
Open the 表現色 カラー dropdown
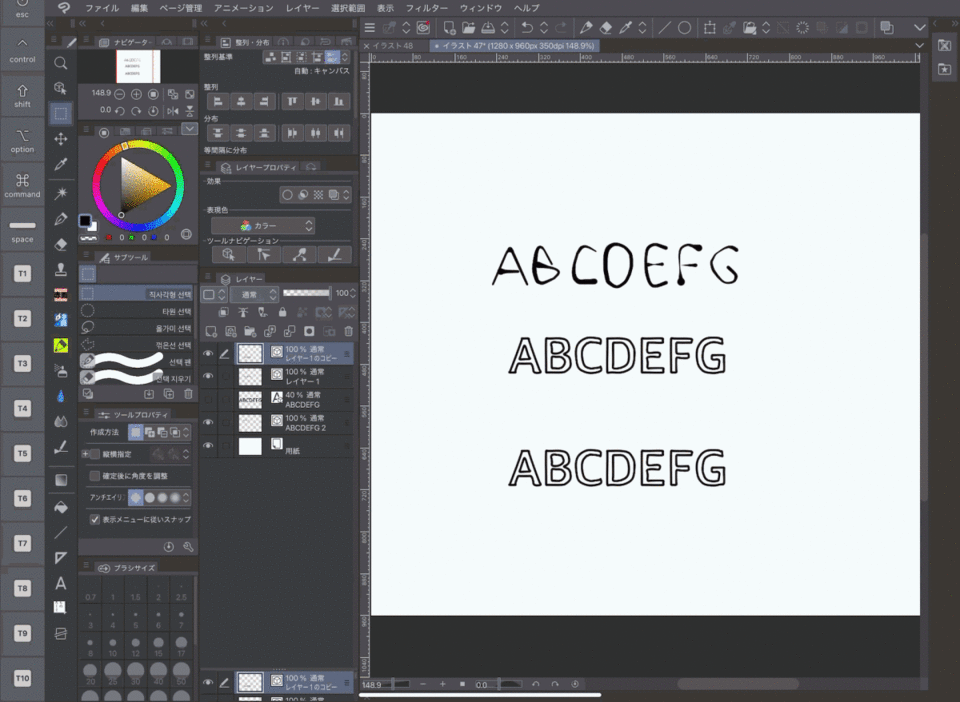pos(263,225)
